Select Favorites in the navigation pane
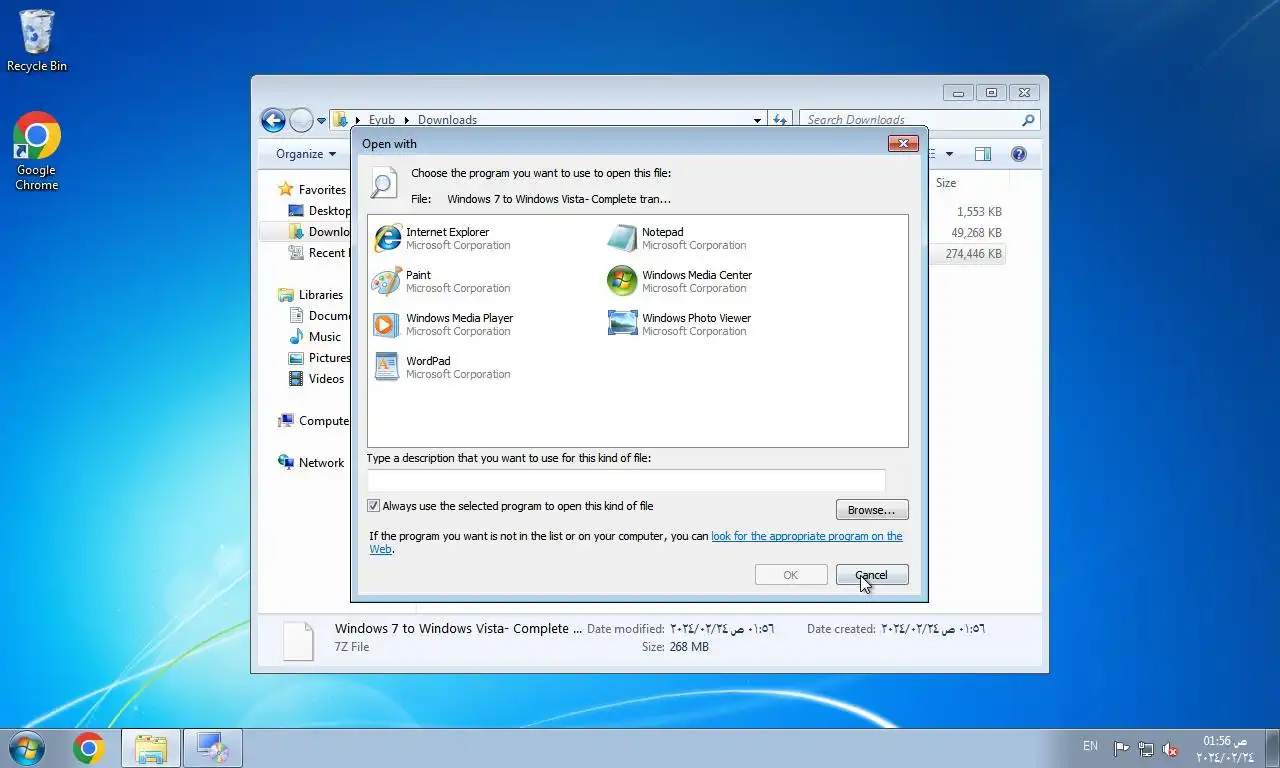This screenshot has width=1280, height=768. pos(312,190)
